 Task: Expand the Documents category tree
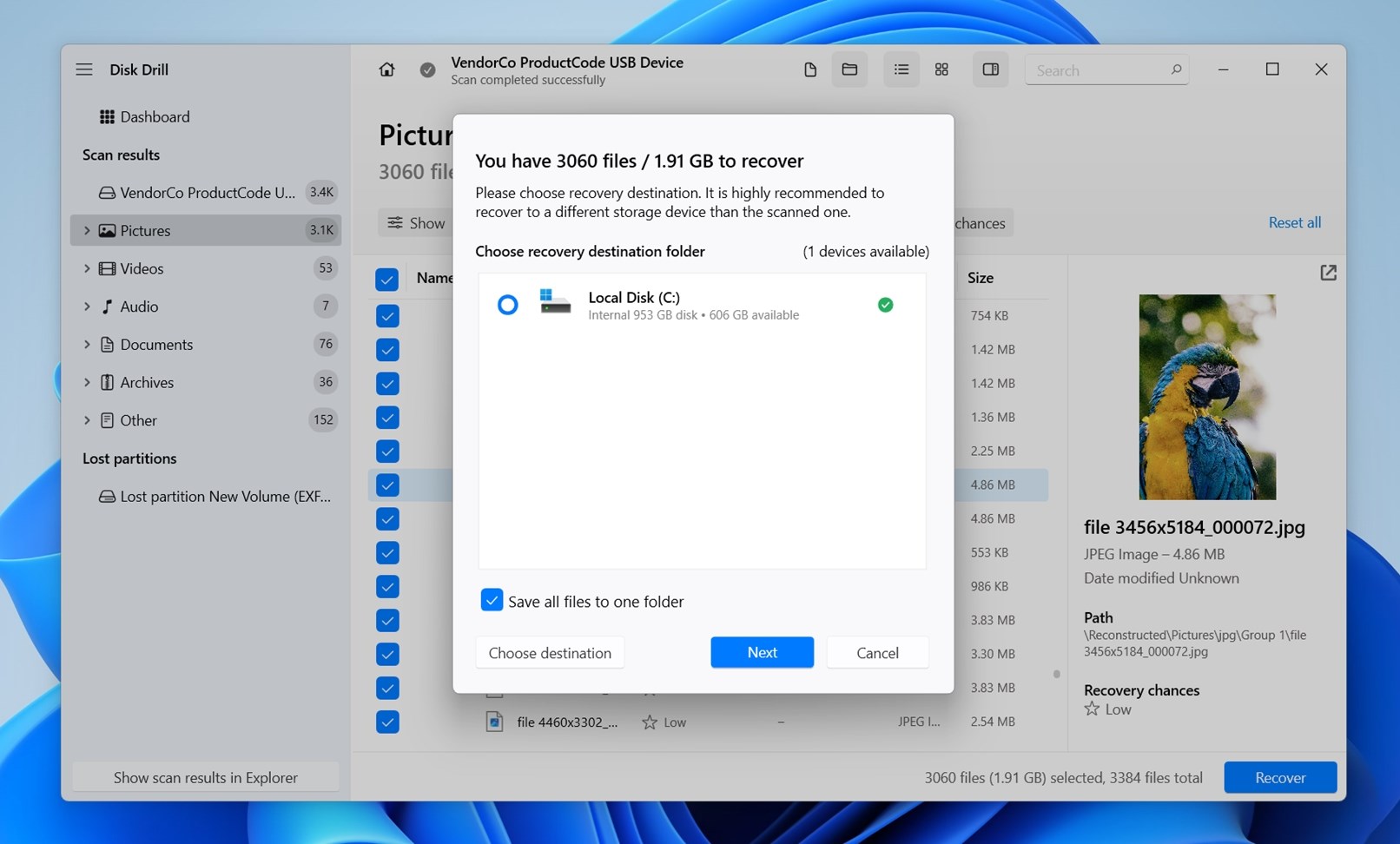coord(87,345)
